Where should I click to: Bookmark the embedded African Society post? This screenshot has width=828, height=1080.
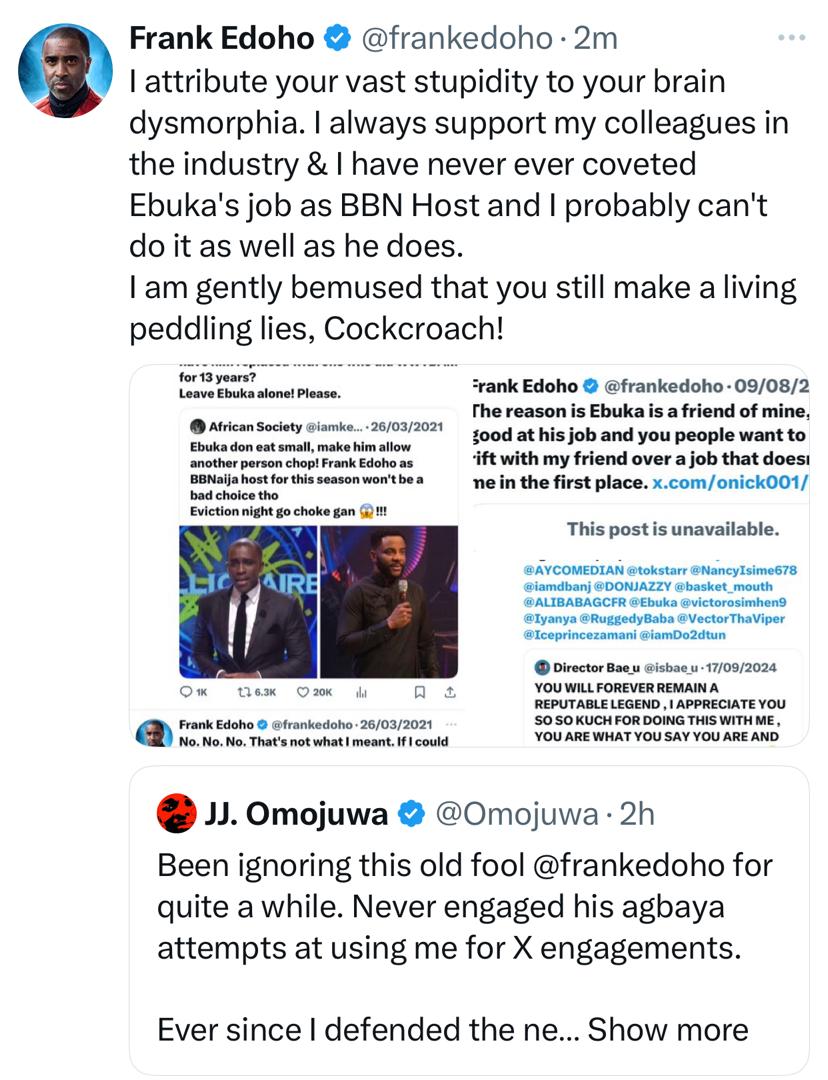[420, 691]
